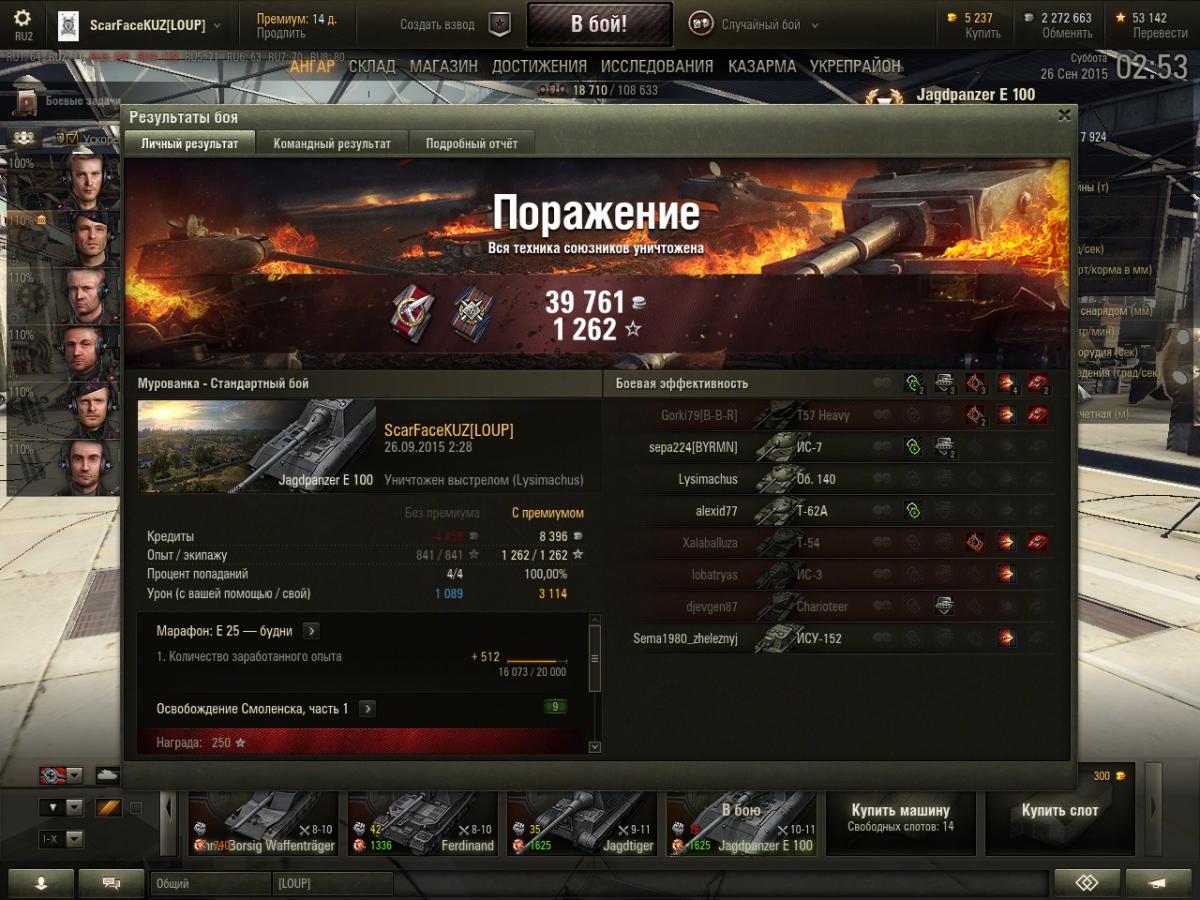
Task: Click the Купить слот button
Action: [x=1060, y=810]
